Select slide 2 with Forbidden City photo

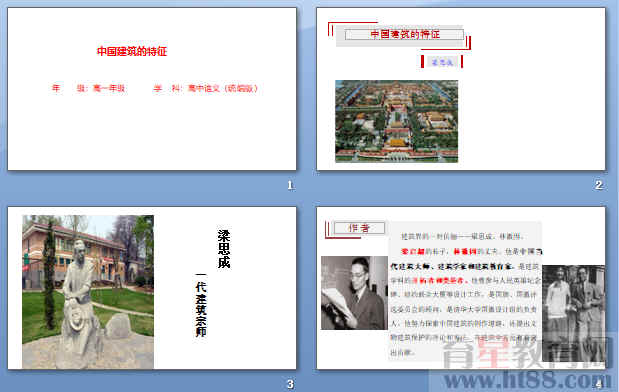(461, 89)
